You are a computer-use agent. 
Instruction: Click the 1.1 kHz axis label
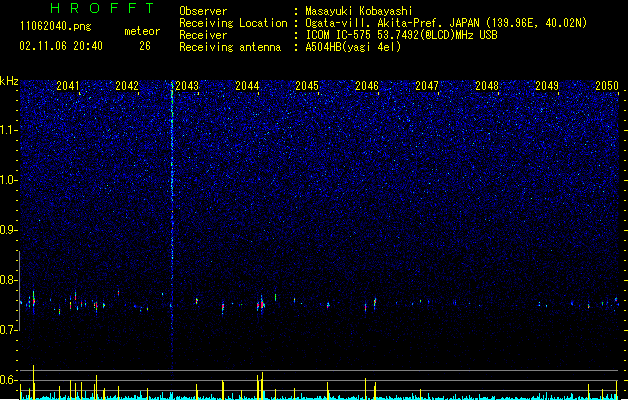[9, 130]
